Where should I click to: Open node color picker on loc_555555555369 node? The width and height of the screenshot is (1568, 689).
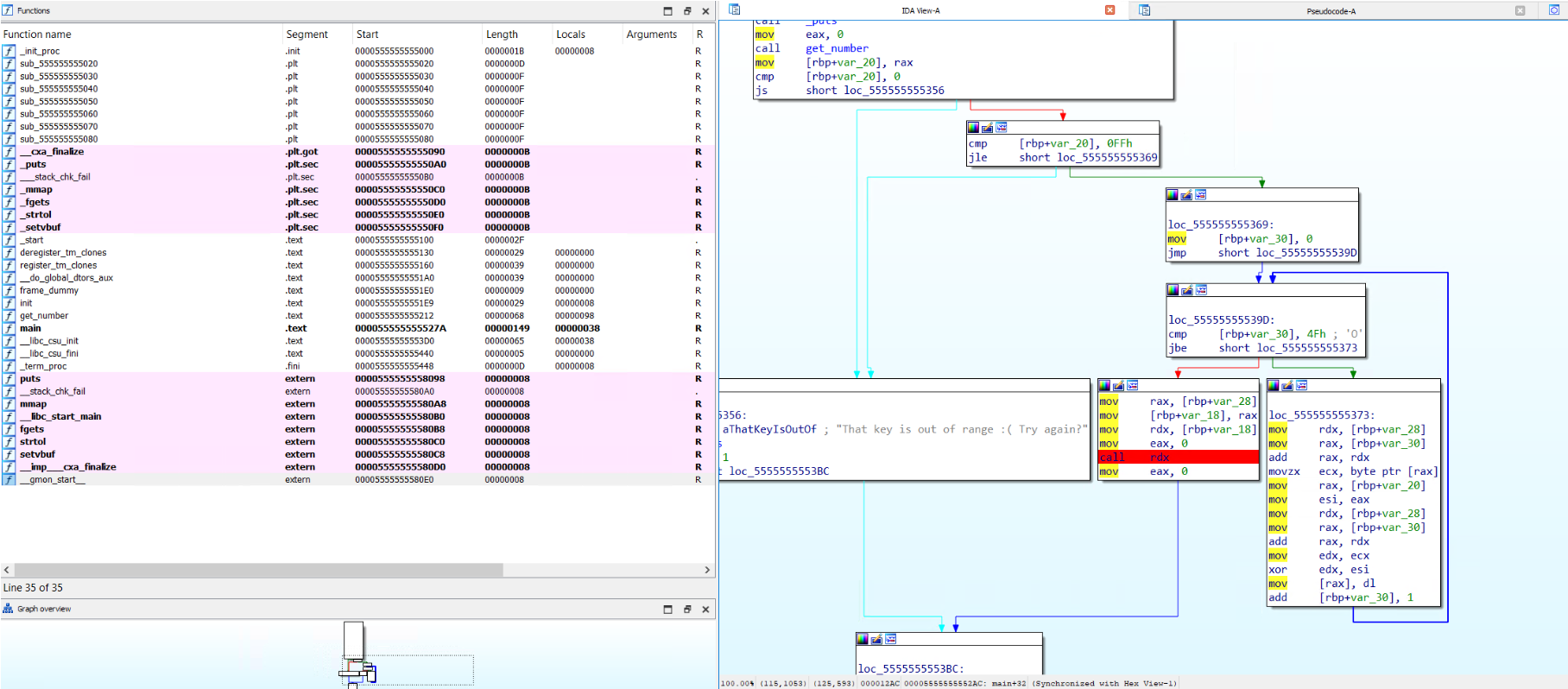pyautogui.click(x=1173, y=195)
